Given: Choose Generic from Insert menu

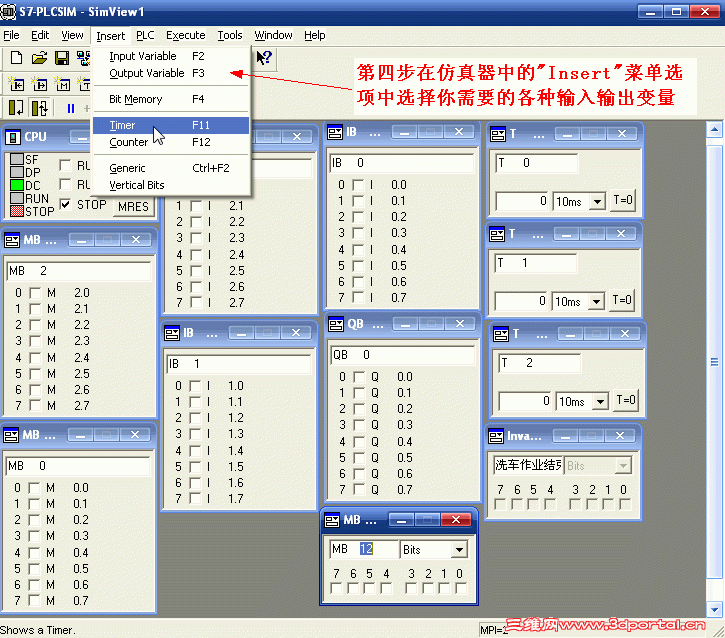Looking at the screenshot, I should (171, 168).
